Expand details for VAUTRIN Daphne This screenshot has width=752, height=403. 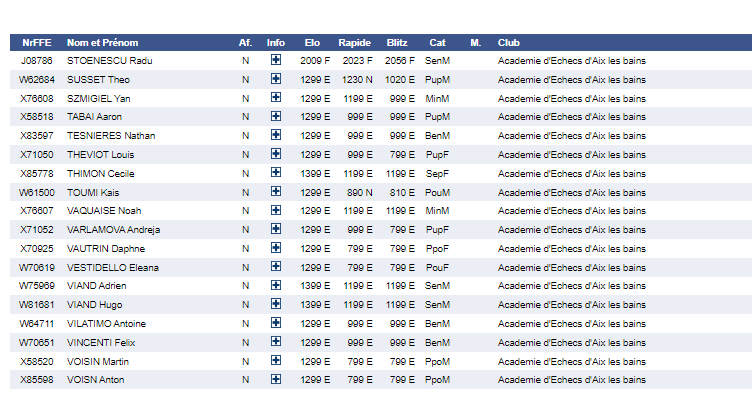click(276, 248)
